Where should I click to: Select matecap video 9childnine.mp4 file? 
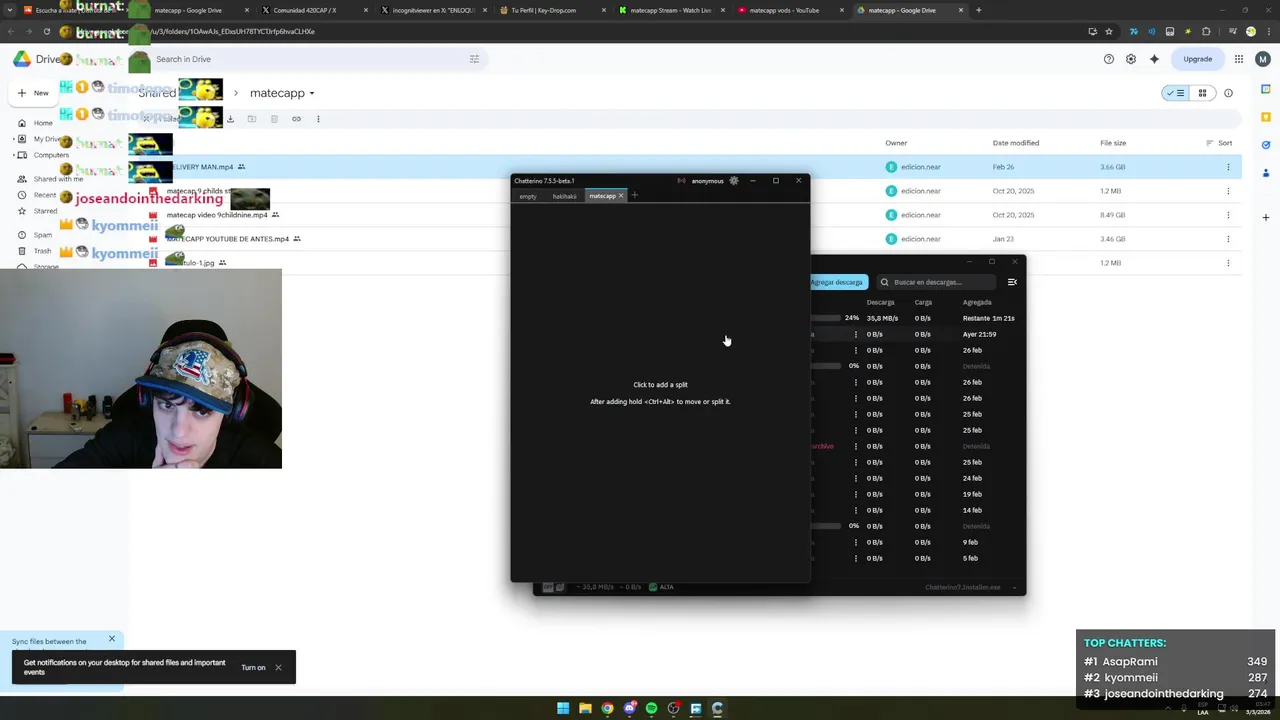point(217,215)
